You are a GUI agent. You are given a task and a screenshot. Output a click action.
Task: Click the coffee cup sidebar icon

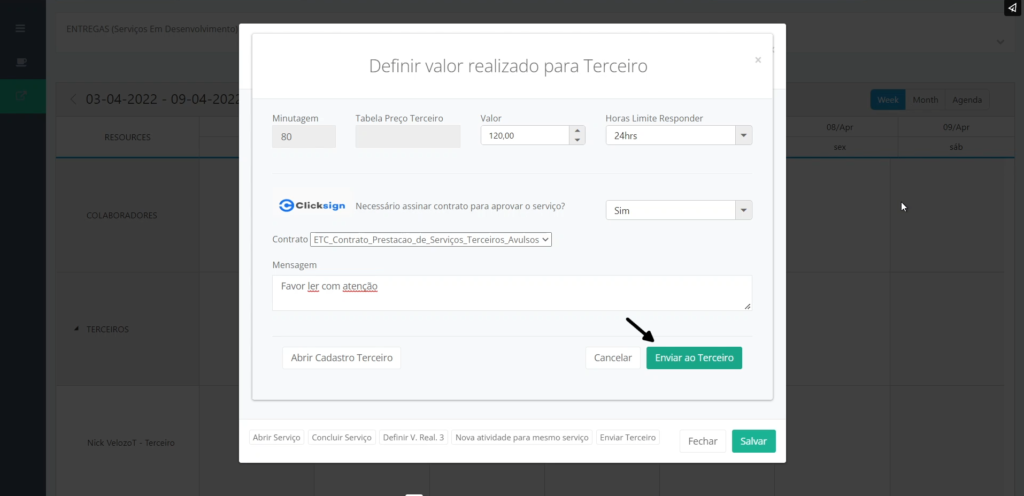(x=21, y=62)
